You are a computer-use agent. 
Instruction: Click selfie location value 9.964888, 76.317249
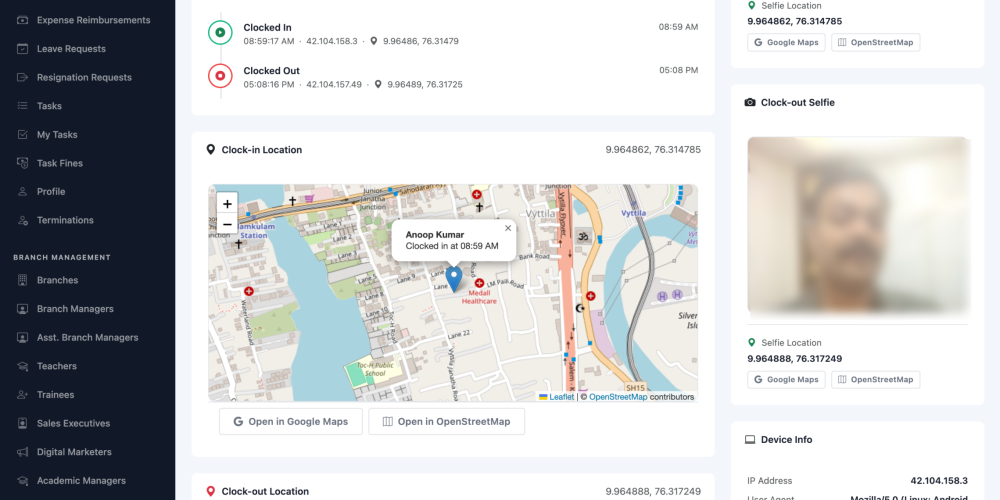[795, 358]
